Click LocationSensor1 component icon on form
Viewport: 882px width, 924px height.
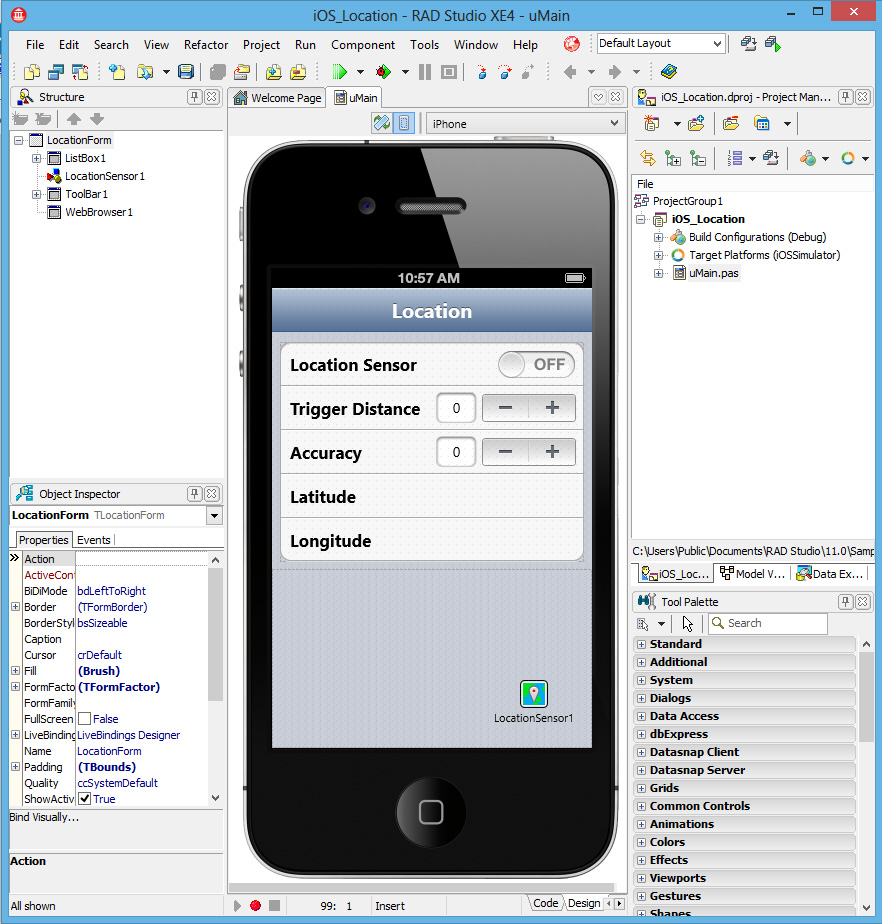[x=534, y=694]
